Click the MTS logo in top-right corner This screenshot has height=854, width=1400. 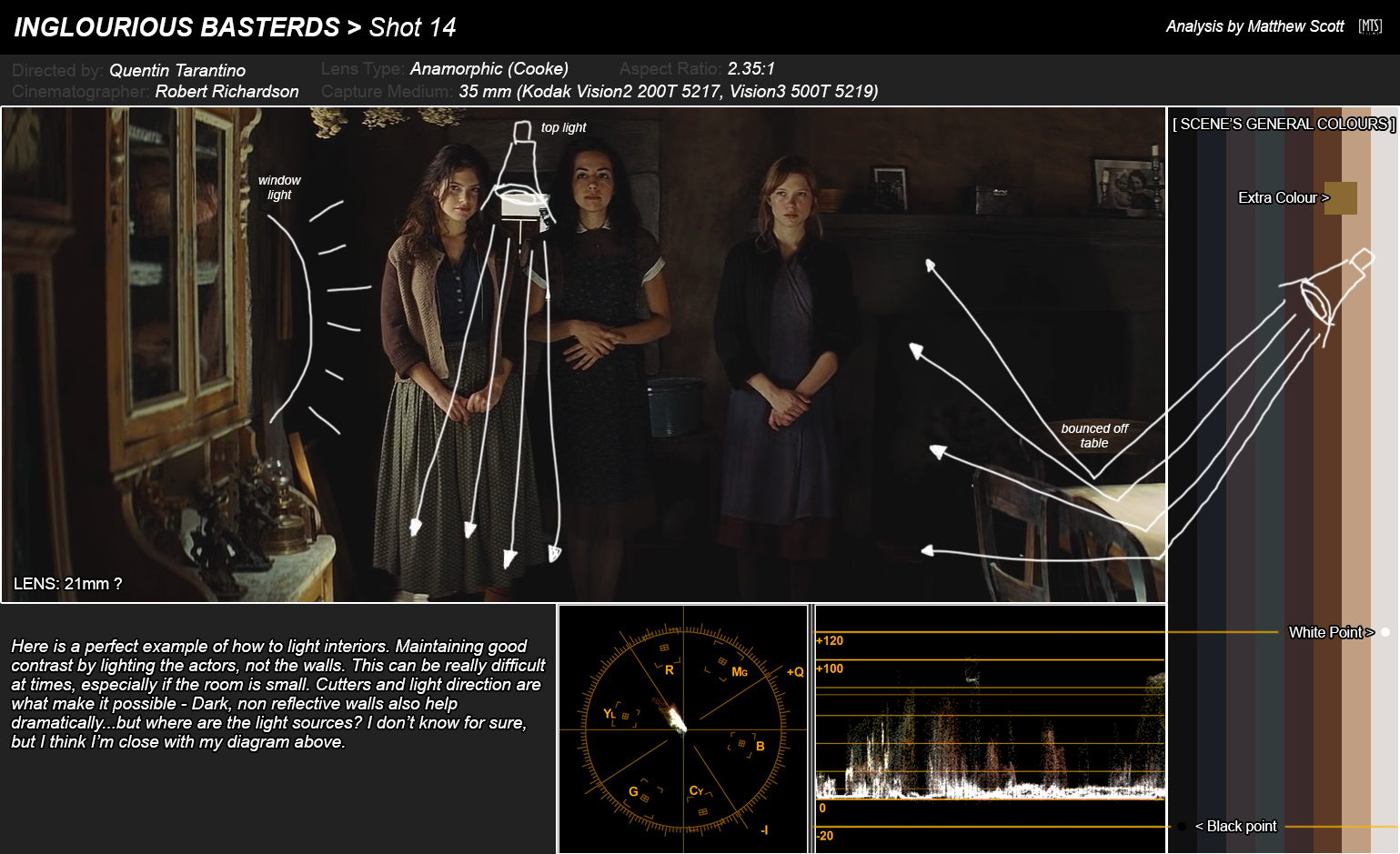click(x=1370, y=26)
